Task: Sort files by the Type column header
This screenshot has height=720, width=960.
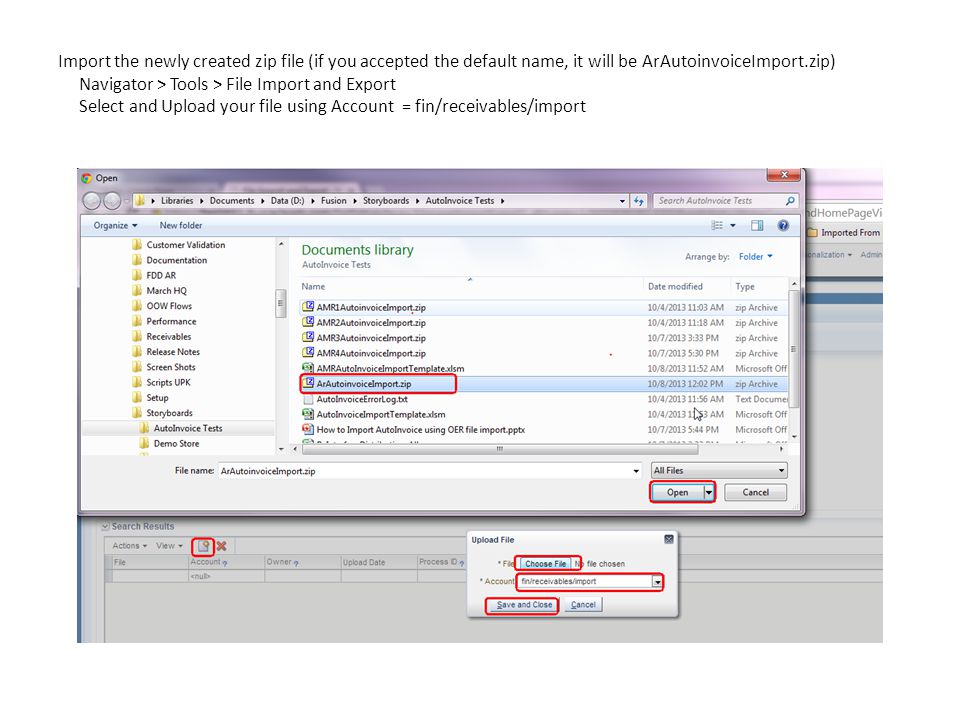Action: (x=759, y=287)
